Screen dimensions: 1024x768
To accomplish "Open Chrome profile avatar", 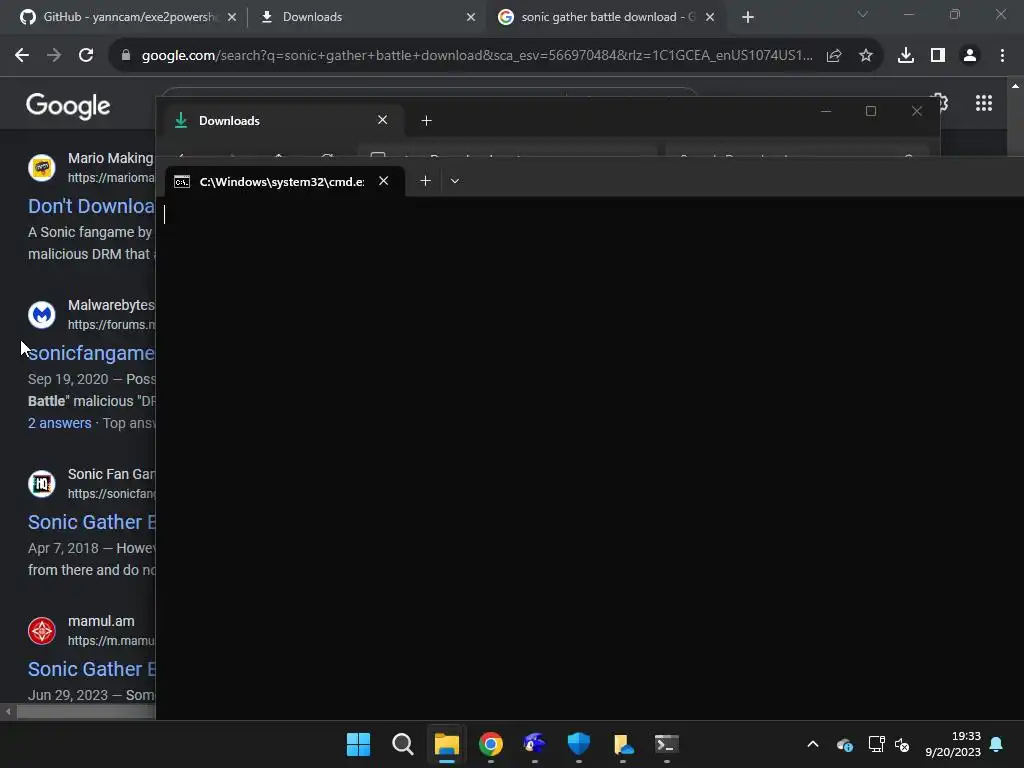I will coord(970,56).
